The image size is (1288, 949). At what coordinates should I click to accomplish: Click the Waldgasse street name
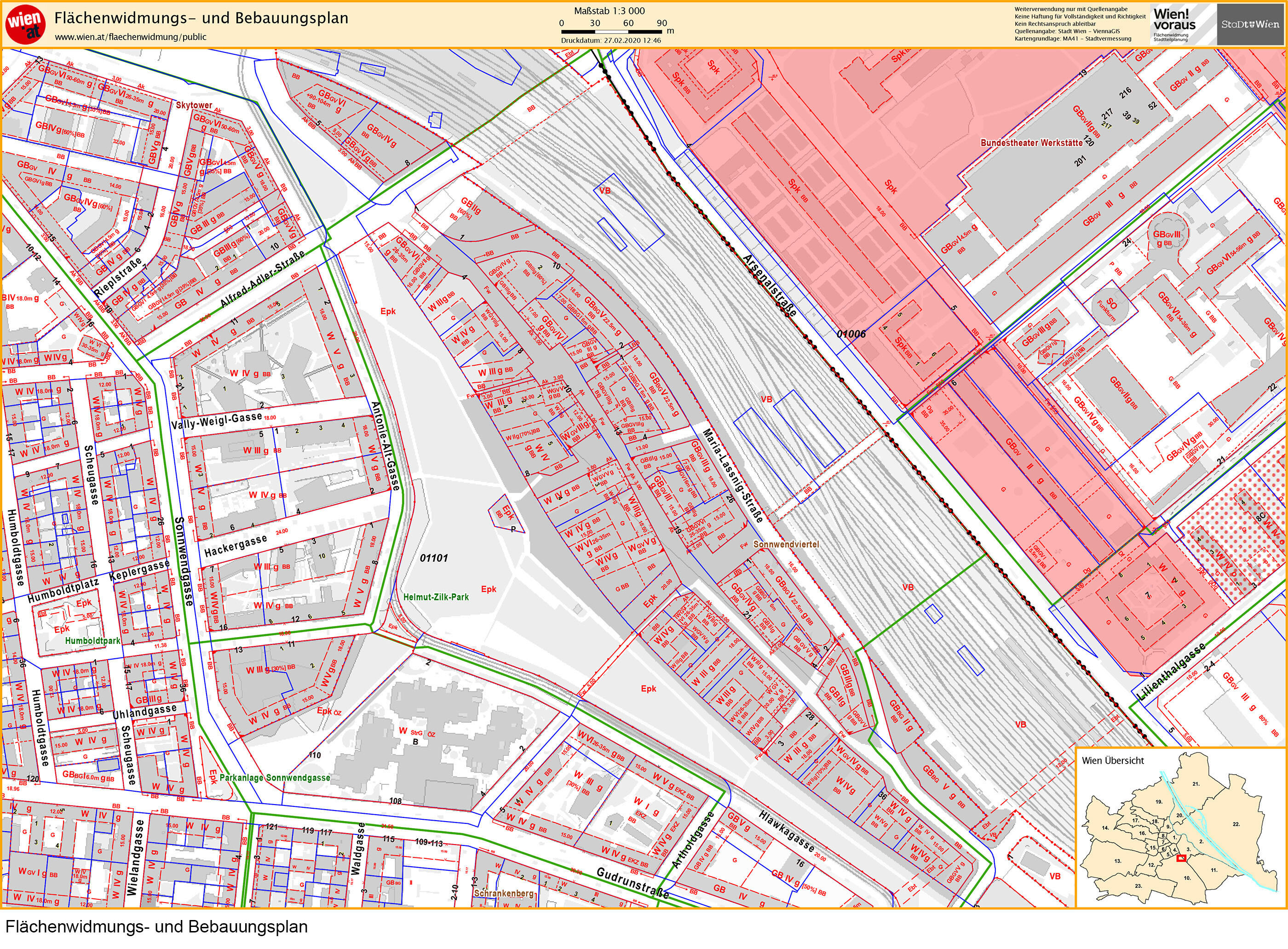(x=357, y=848)
